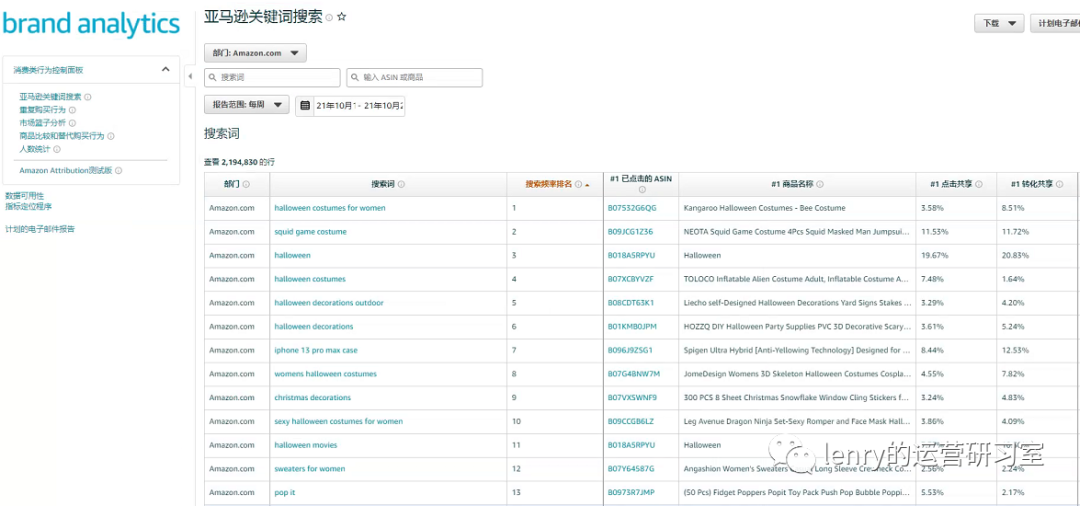Click ASIN link B07G4BNW7M
The height and width of the screenshot is (506, 1080).
[x=634, y=374]
